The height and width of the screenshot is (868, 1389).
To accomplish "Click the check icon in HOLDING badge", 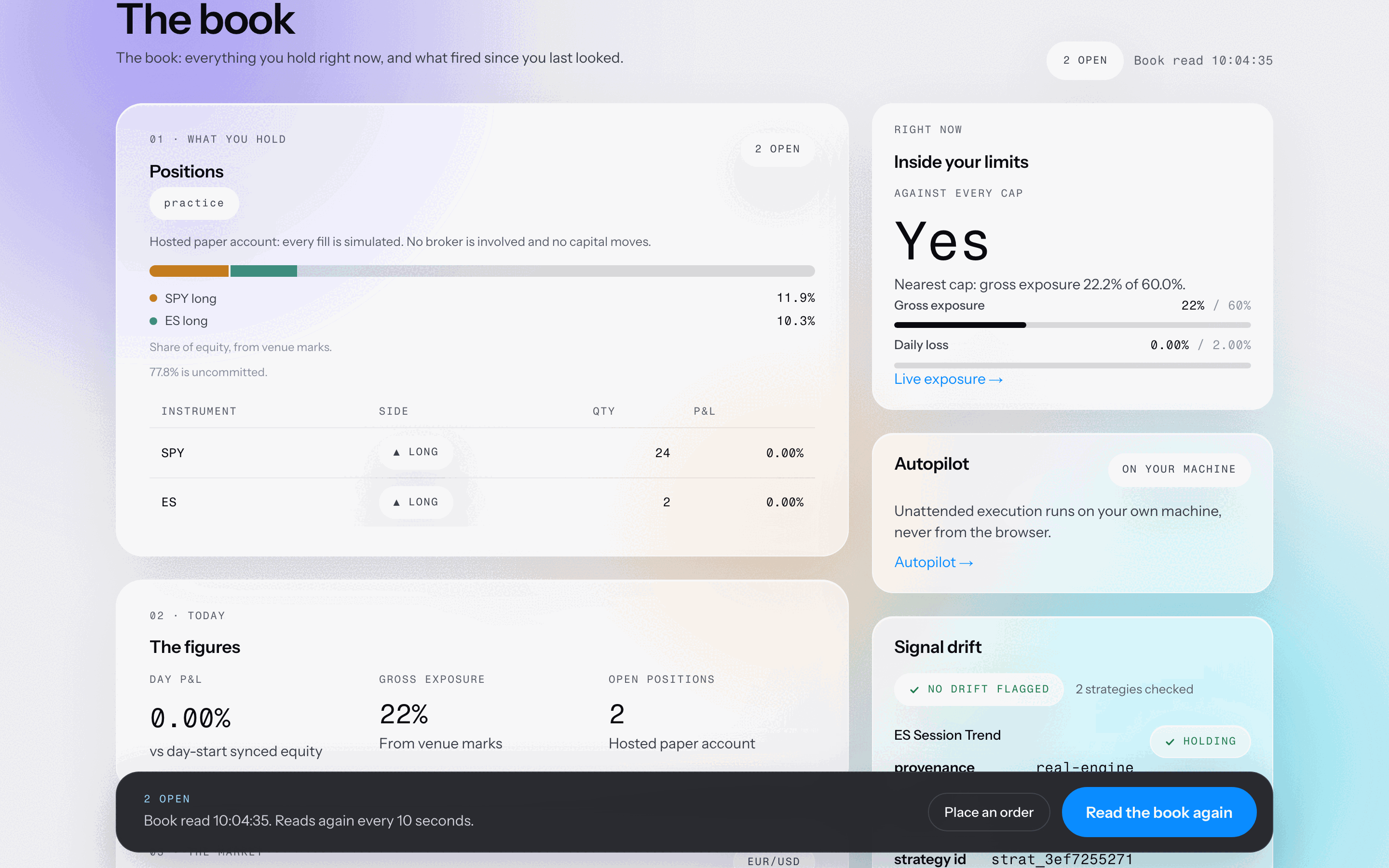I will pyautogui.click(x=1170, y=742).
